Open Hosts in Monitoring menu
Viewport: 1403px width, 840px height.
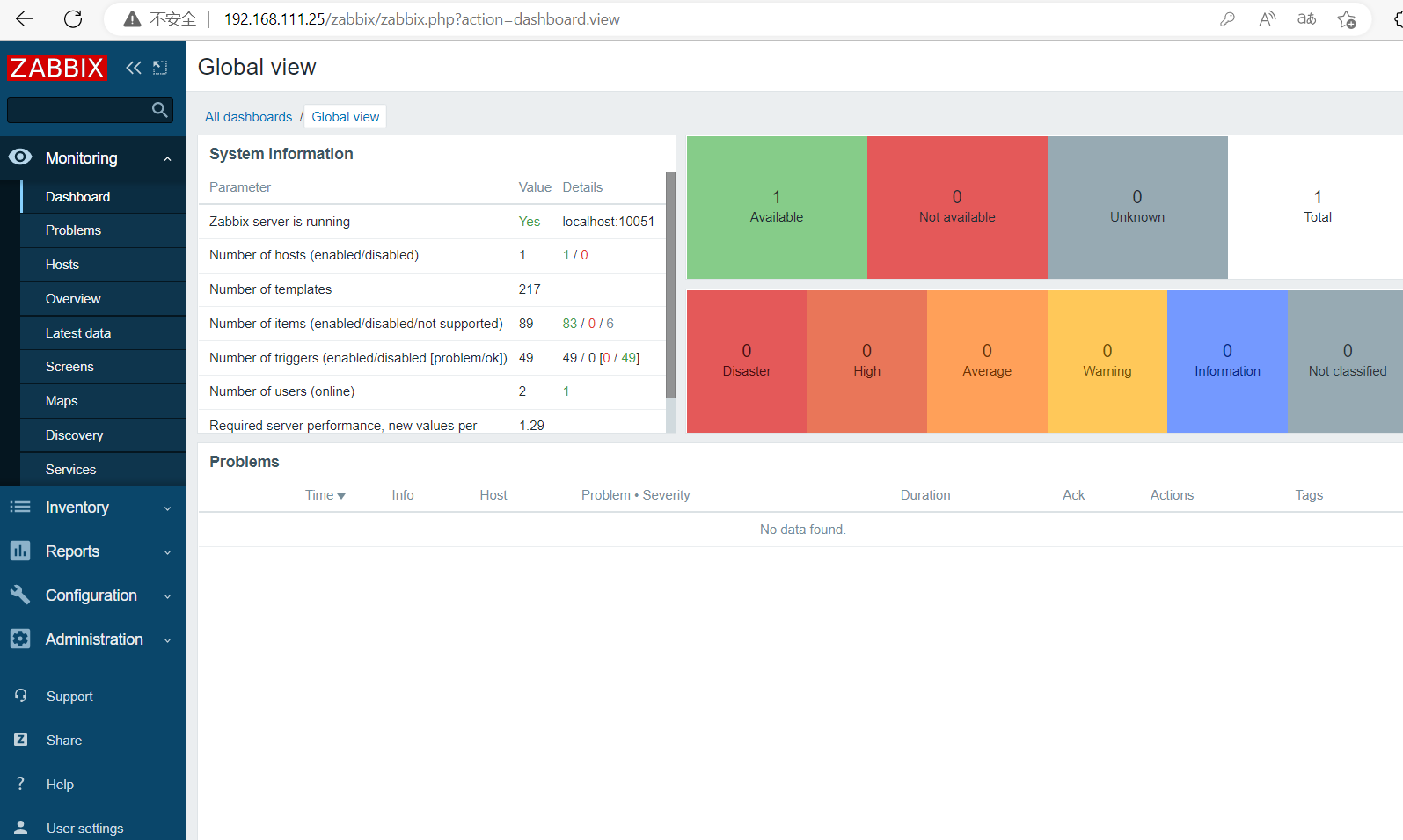(103, 265)
